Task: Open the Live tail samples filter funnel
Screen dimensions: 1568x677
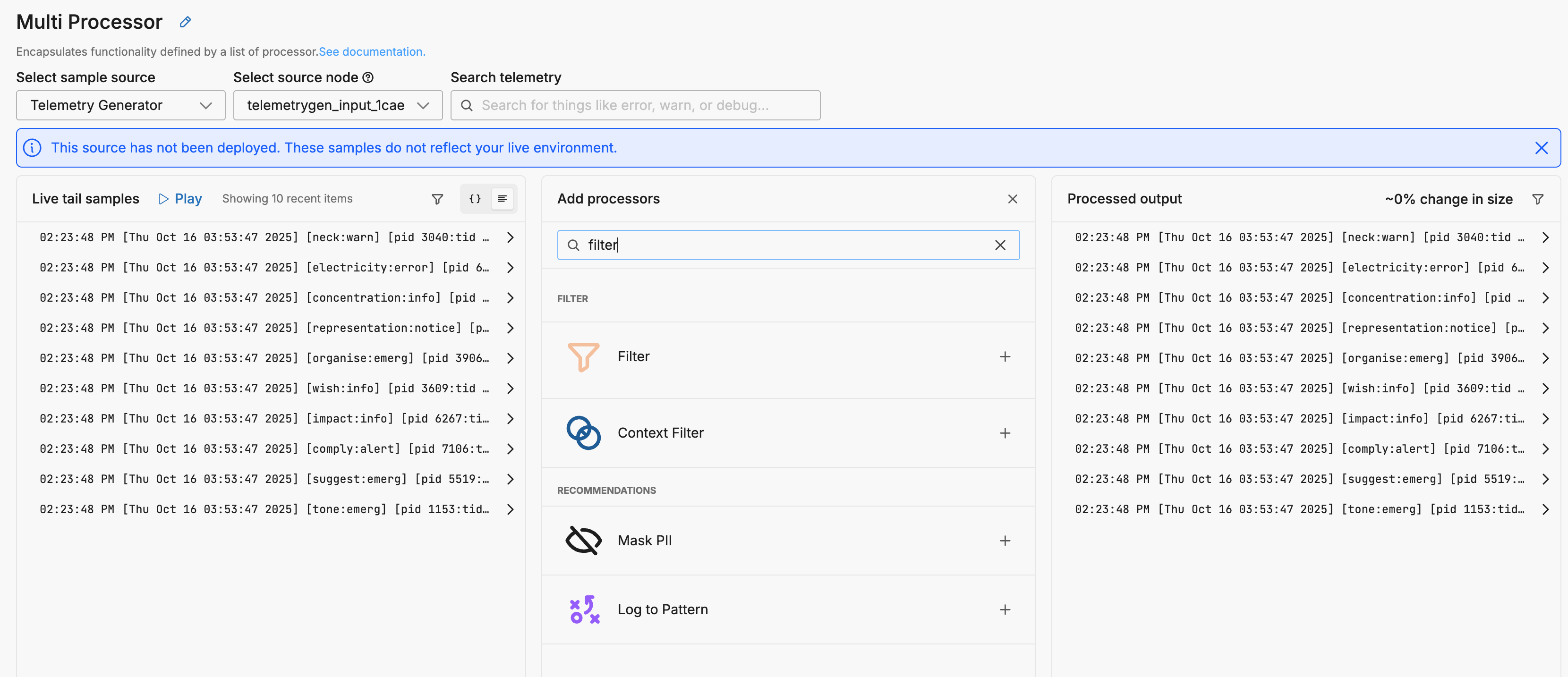Action: 437,199
